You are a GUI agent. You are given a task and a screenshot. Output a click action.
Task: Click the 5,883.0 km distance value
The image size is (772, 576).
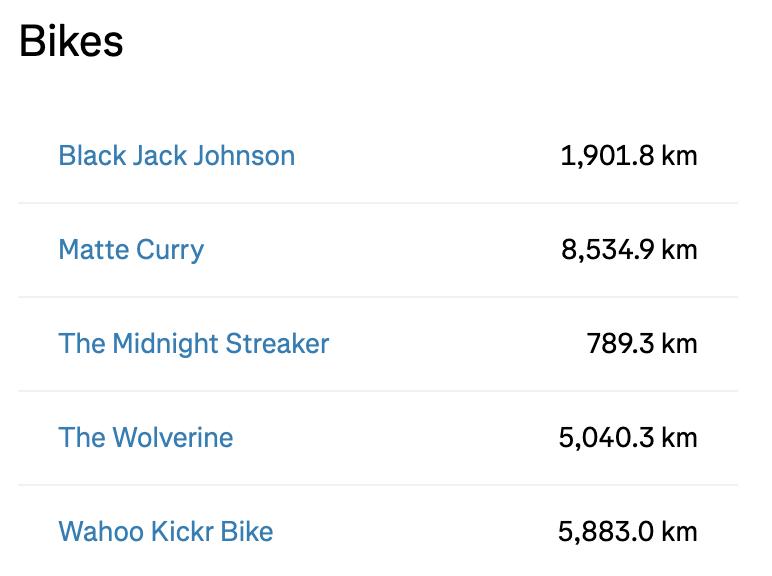point(628,532)
